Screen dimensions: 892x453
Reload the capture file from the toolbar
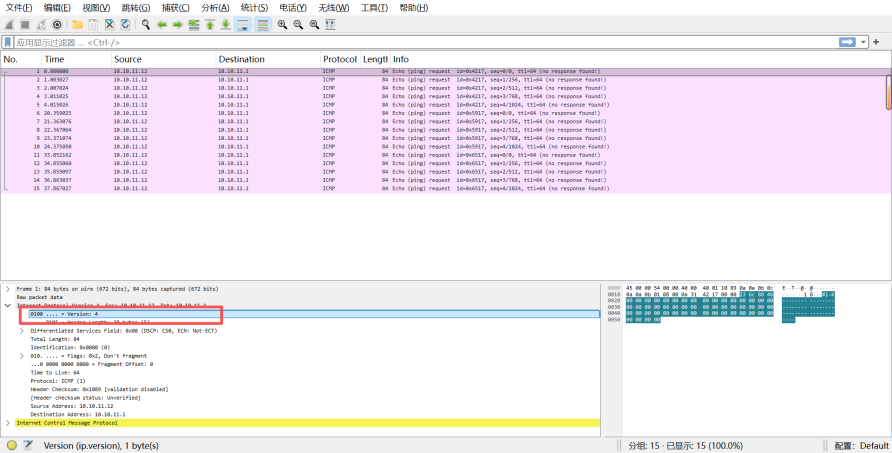[125, 24]
